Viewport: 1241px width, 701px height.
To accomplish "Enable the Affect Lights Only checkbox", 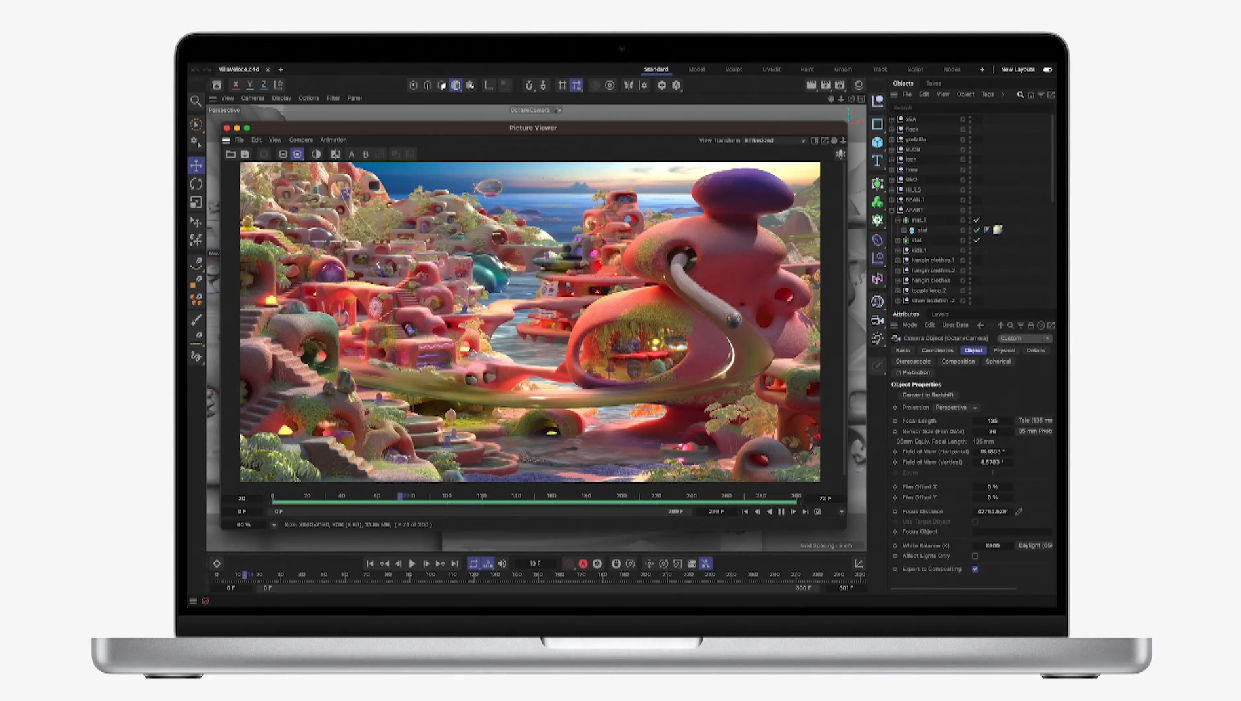I will pyautogui.click(x=975, y=556).
